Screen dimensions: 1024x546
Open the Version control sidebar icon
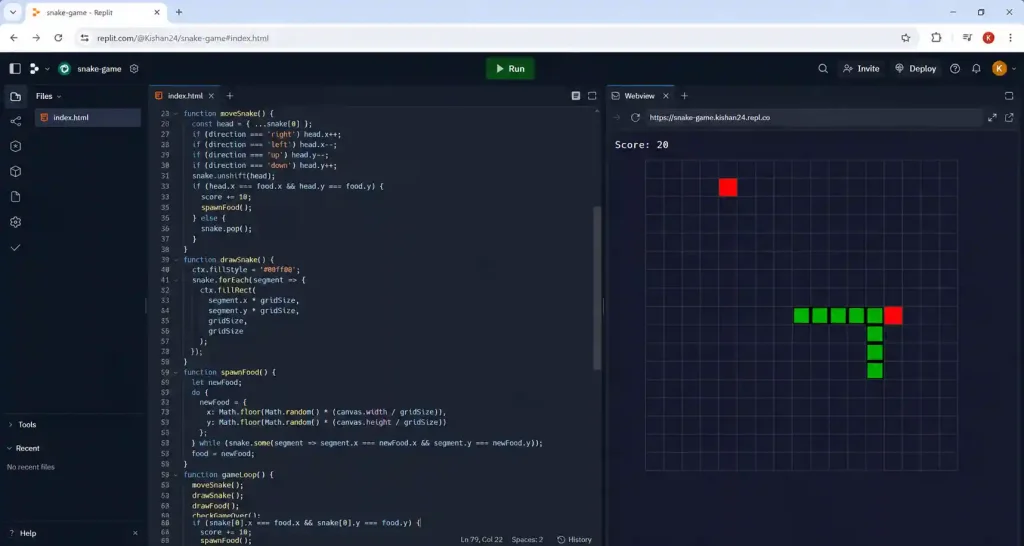pyautogui.click(x=16, y=121)
